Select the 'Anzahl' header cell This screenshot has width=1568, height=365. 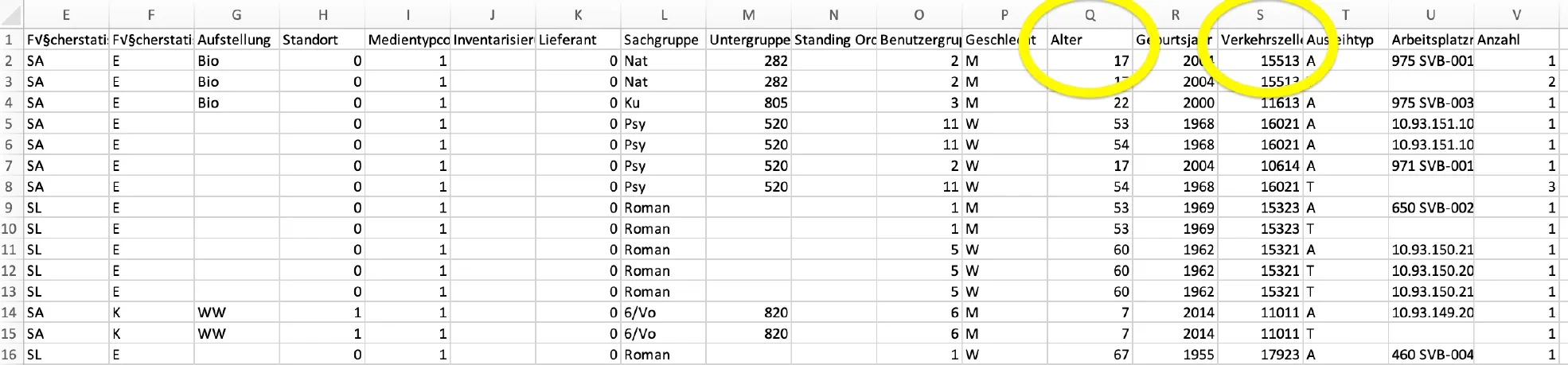(x=1516, y=40)
